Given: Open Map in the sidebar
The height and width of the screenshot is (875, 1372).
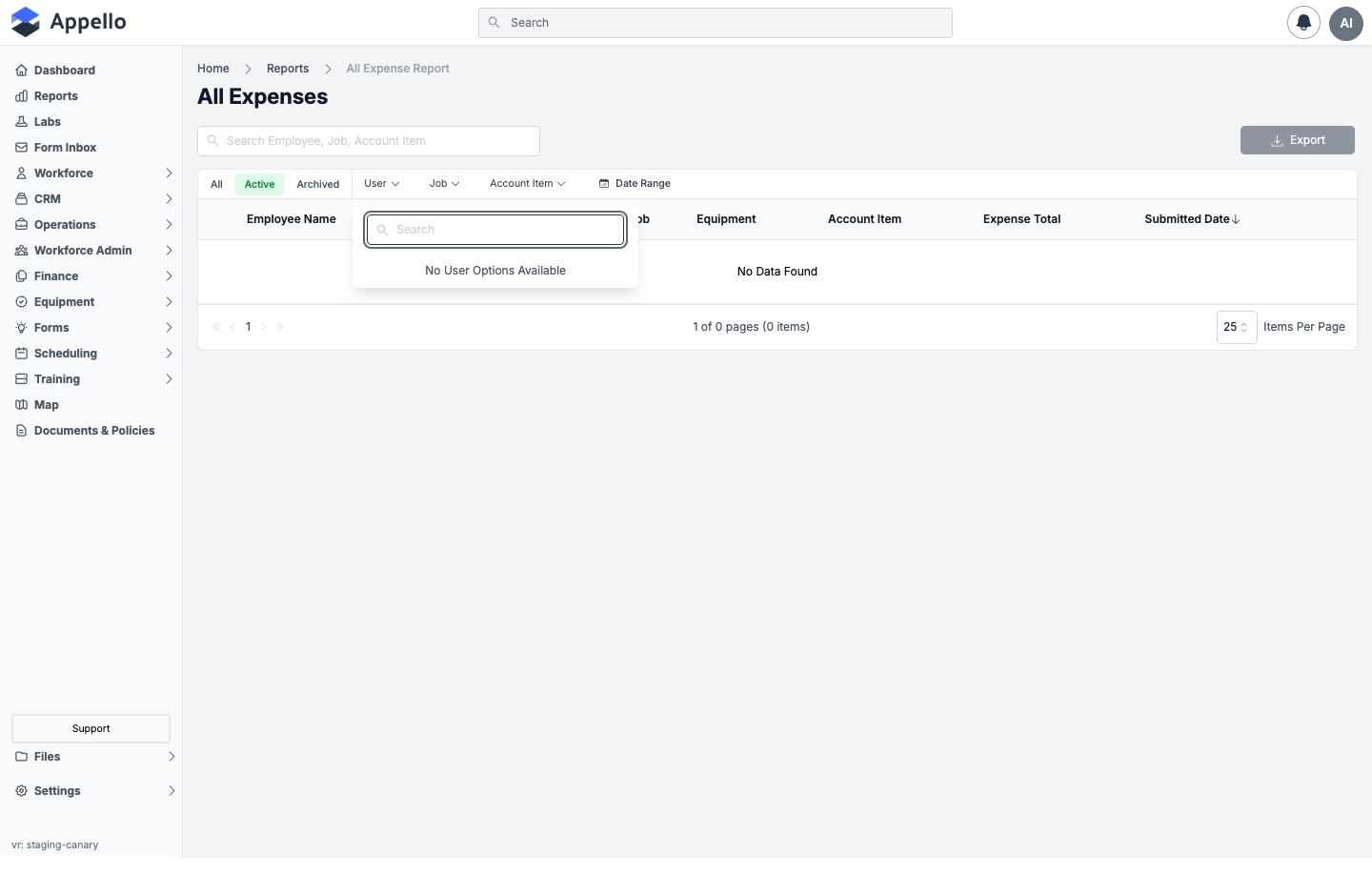Looking at the screenshot, I should coord(46,405).
